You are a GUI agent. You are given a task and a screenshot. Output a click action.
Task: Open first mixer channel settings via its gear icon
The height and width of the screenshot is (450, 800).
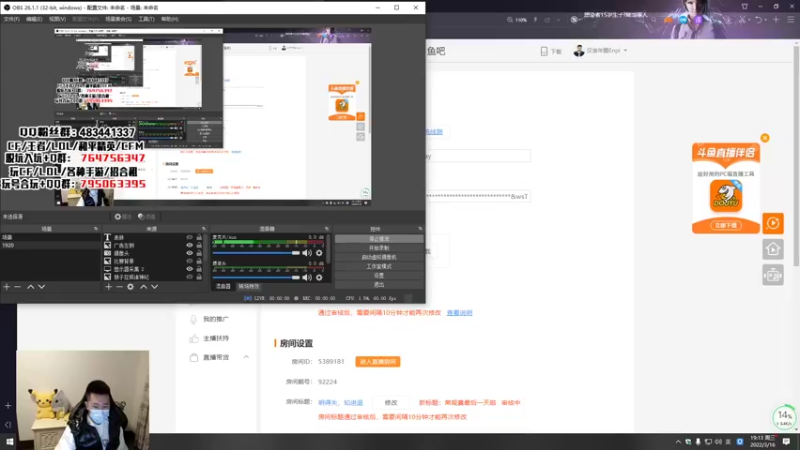pyautogui.click(x=319, y=253)
